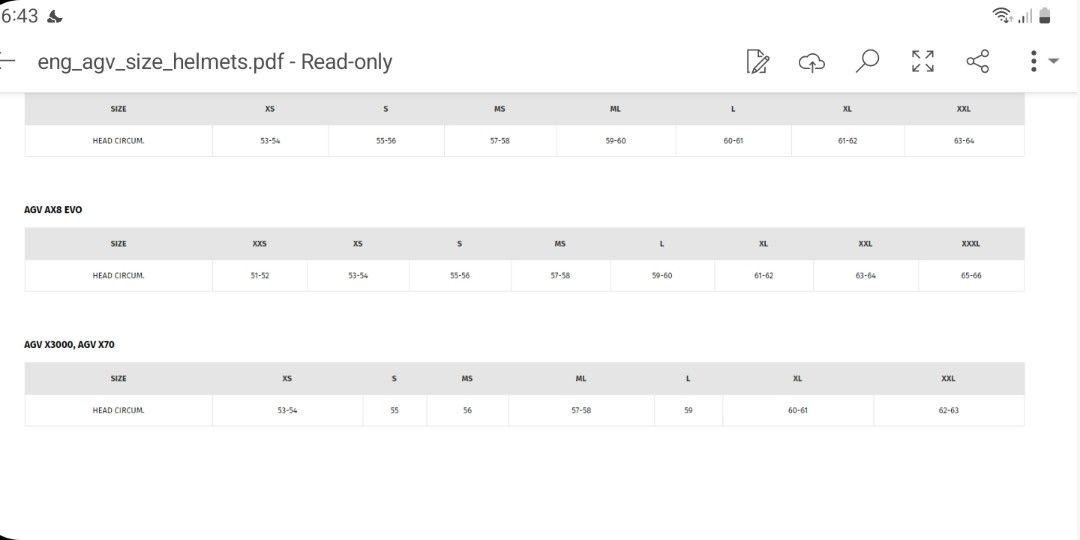
Task: Tap the signal strength bars icon
Action: [x=1026, y=16]
